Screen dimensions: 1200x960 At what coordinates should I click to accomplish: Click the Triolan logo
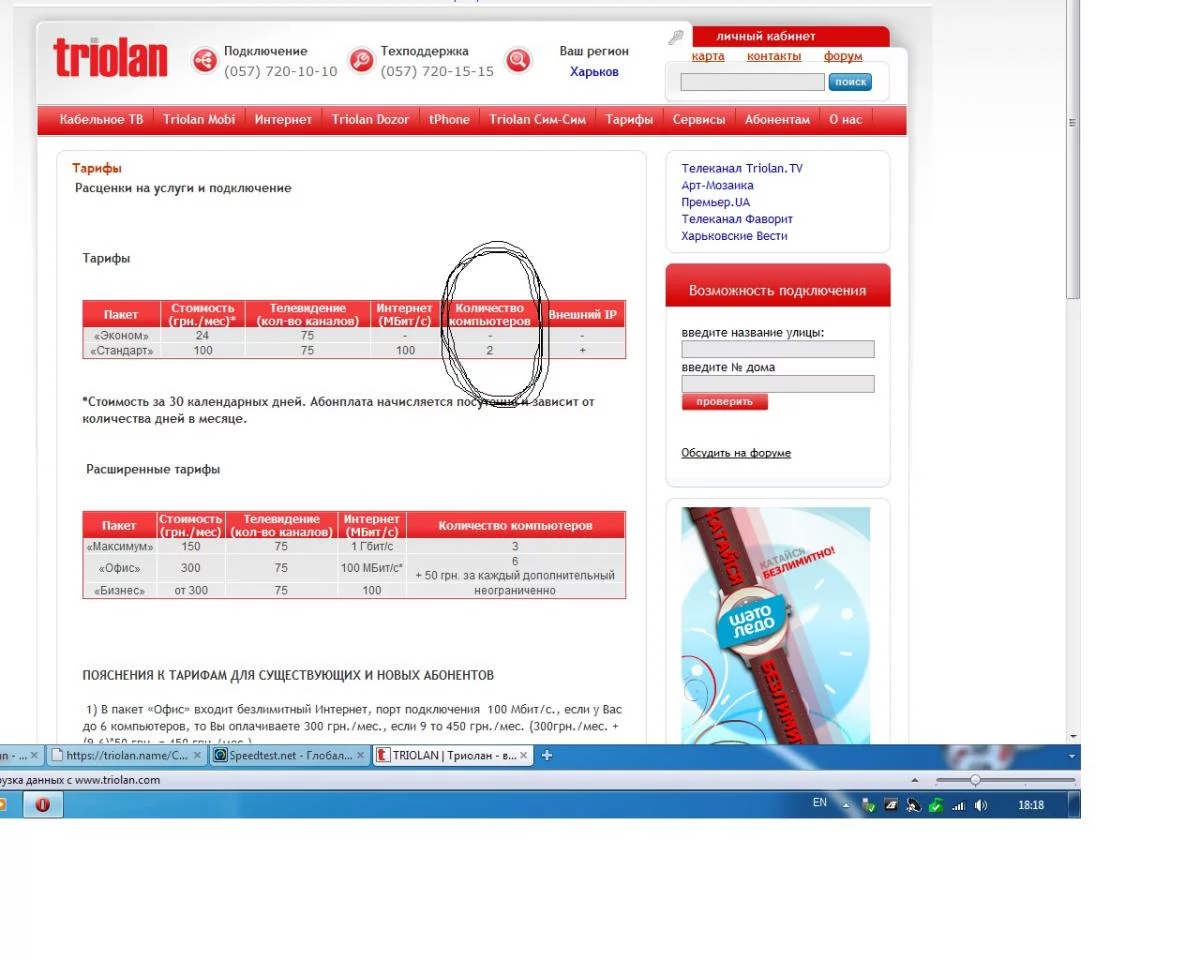[110, 58]
